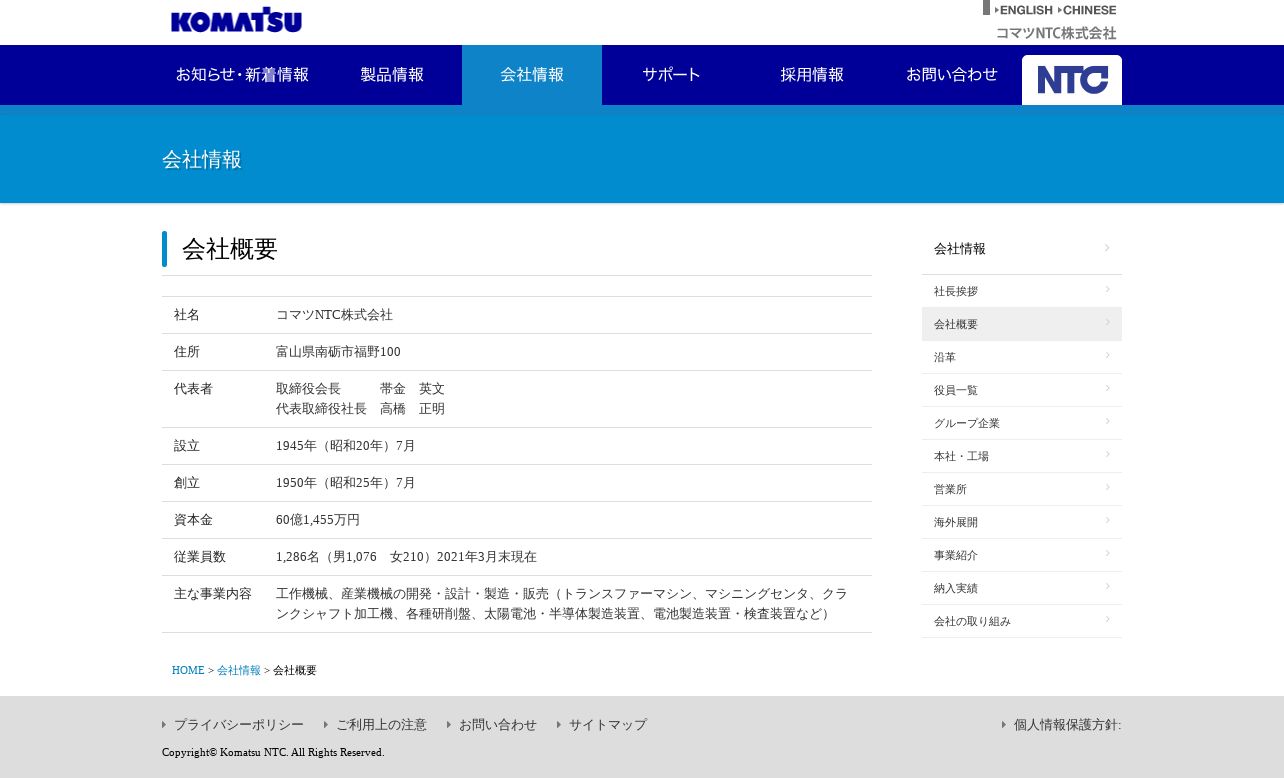Viewport: 1284px width, 778px height.
Task: Open the お知らせ・新着情報 menu
Action: (x=242, y=75)
